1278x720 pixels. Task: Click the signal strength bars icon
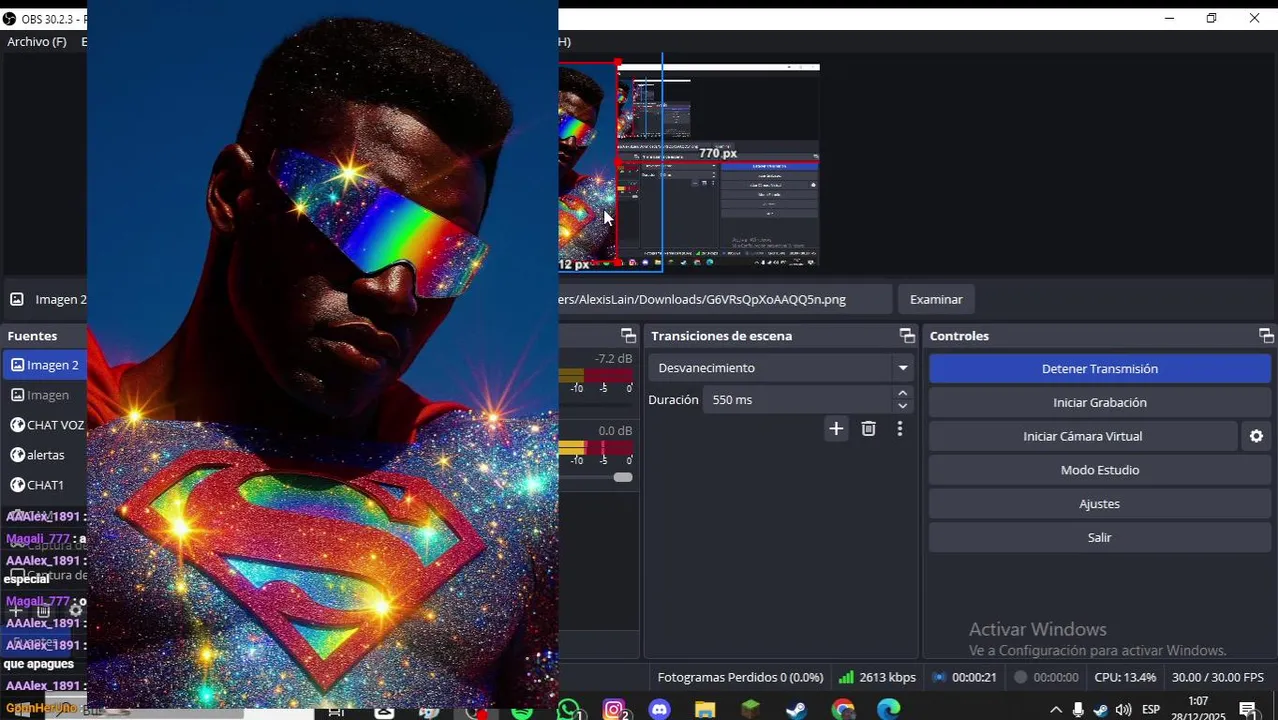[x=846, y=678]
